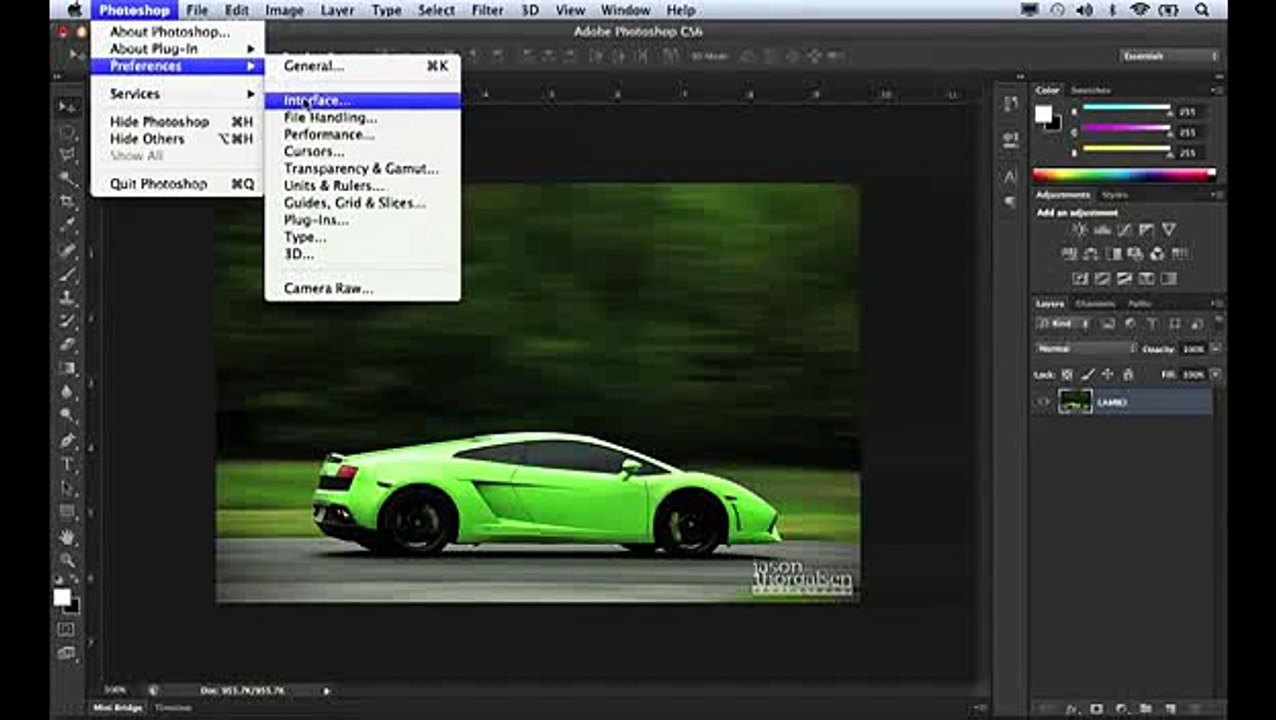
Task: Click the layer Opacity value field
Action: point(1193,349)
